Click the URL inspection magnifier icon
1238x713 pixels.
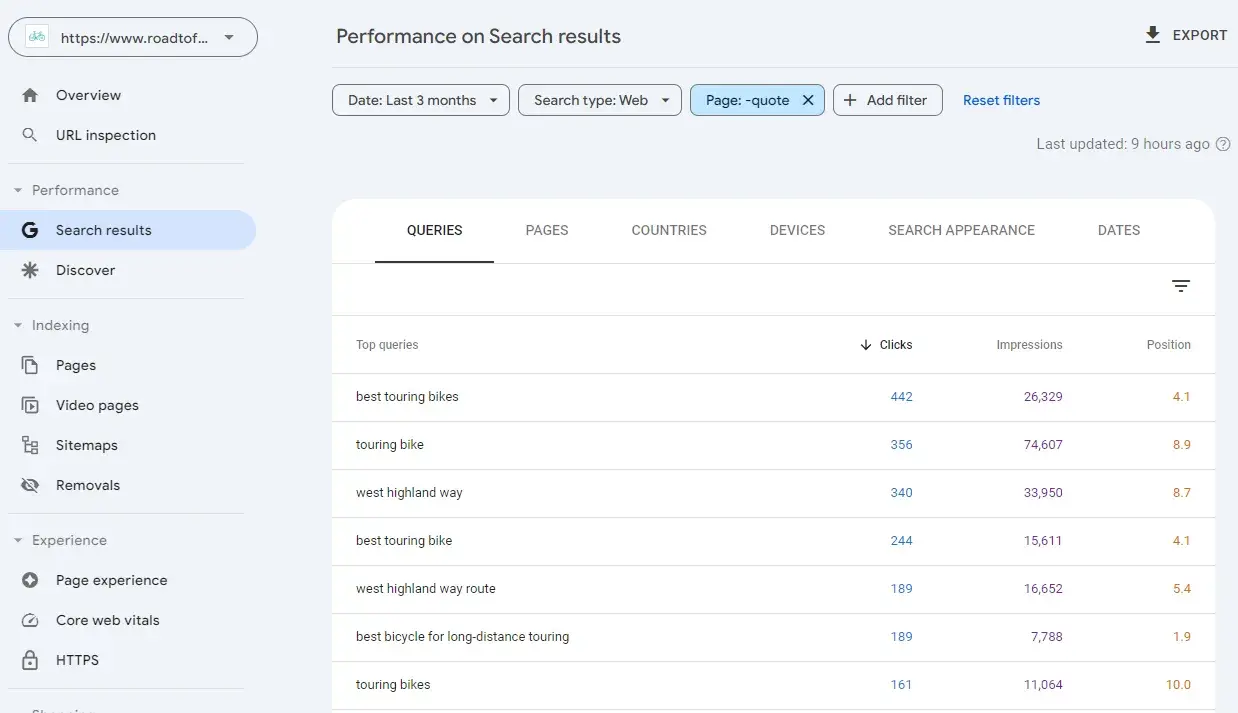click(x=30, y=135)
